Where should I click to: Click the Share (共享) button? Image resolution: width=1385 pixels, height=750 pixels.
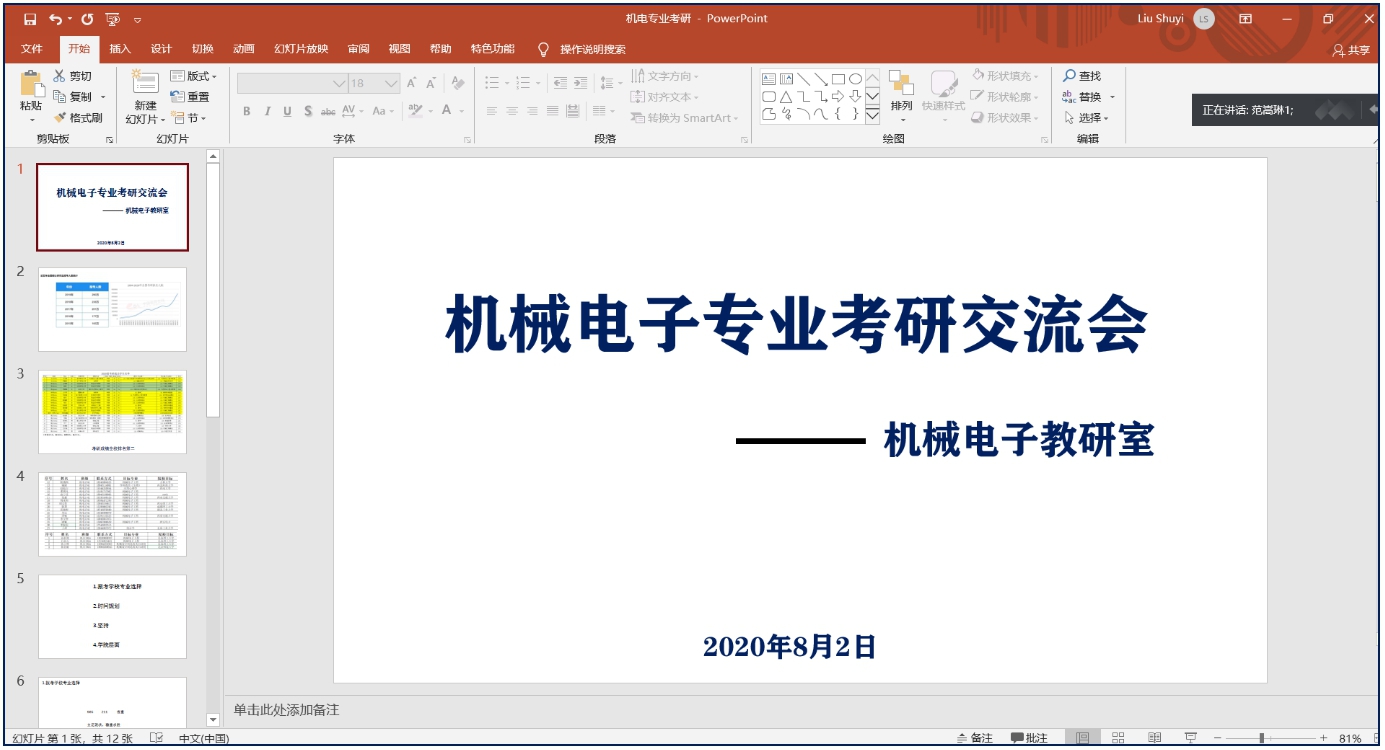1351,50
